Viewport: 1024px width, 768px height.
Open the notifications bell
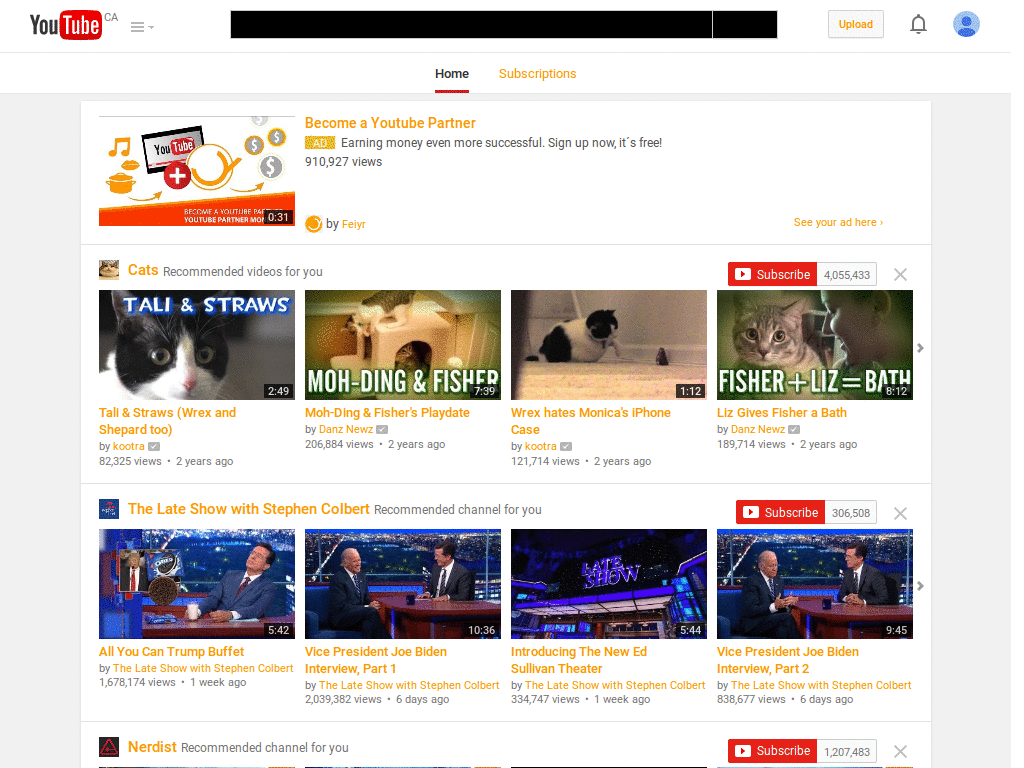coord(918,24)
